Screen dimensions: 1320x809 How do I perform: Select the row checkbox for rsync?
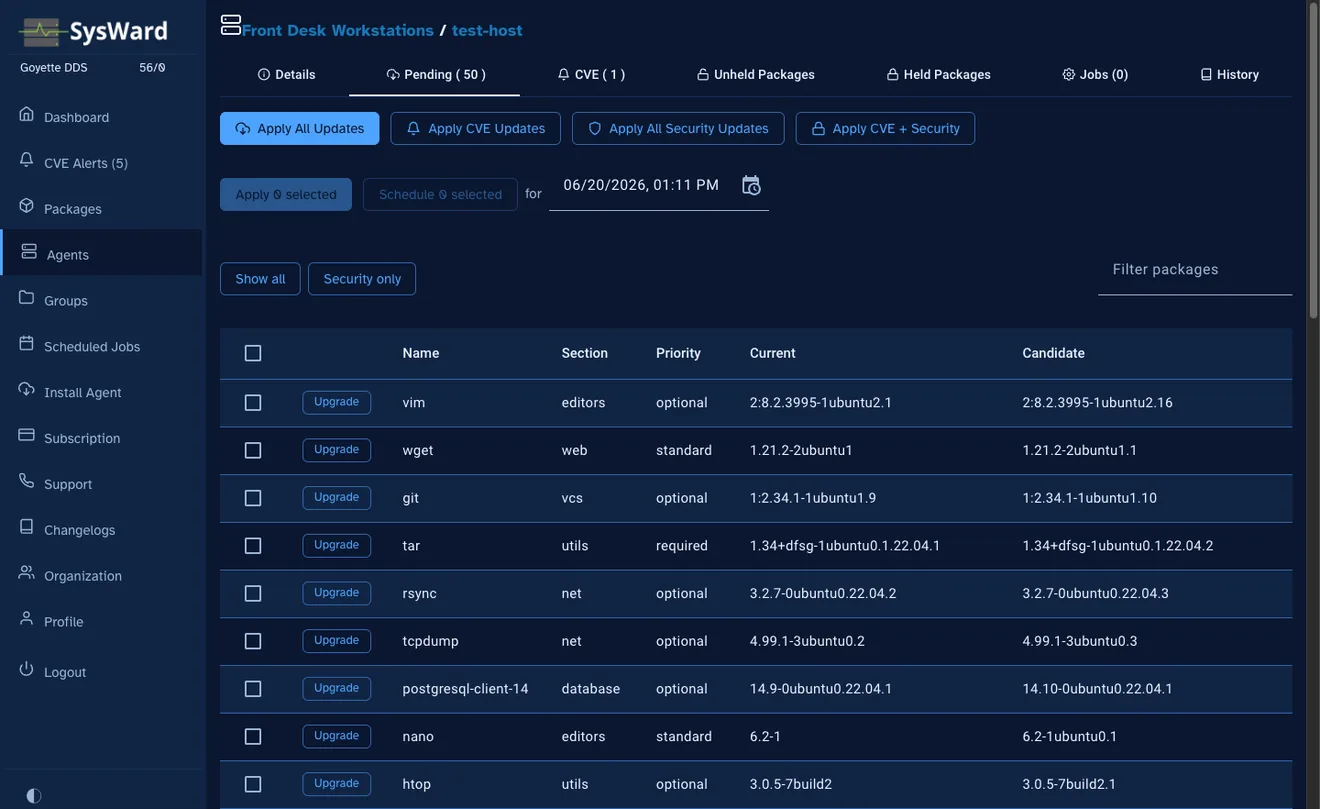(253, 594)
